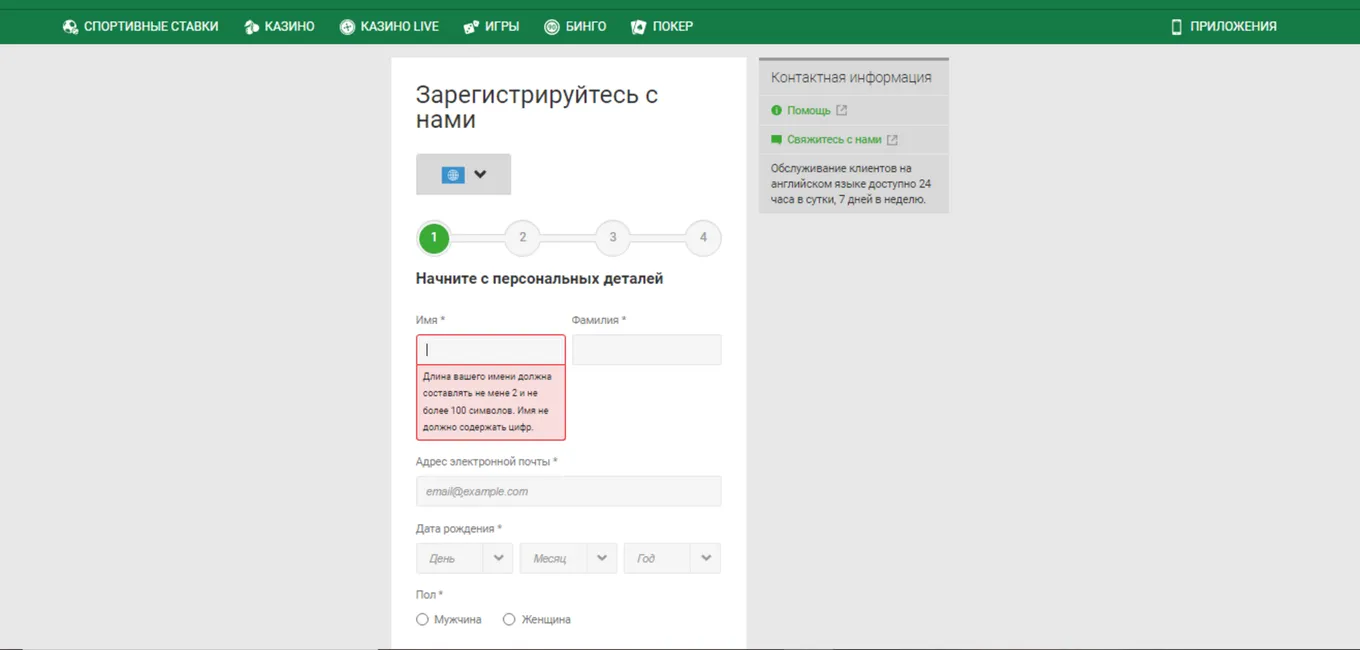Screen dimensions: 1360x650
Task: Open the Год birth date dropdown
Action: pos(672,558)
